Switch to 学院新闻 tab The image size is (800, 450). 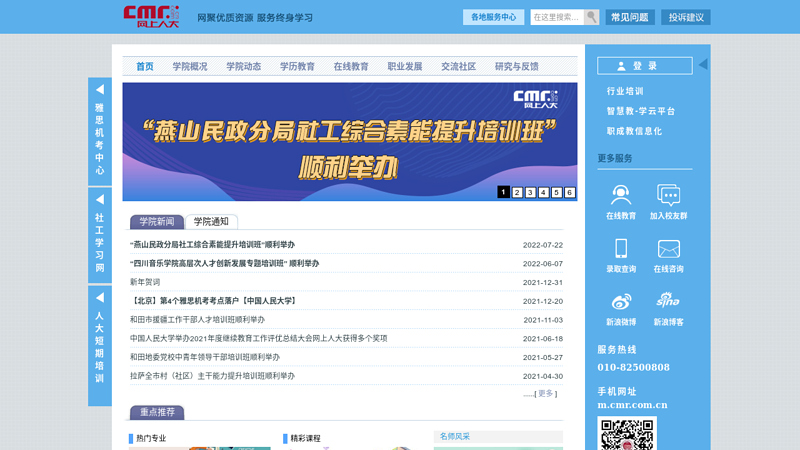click(157, 221)
